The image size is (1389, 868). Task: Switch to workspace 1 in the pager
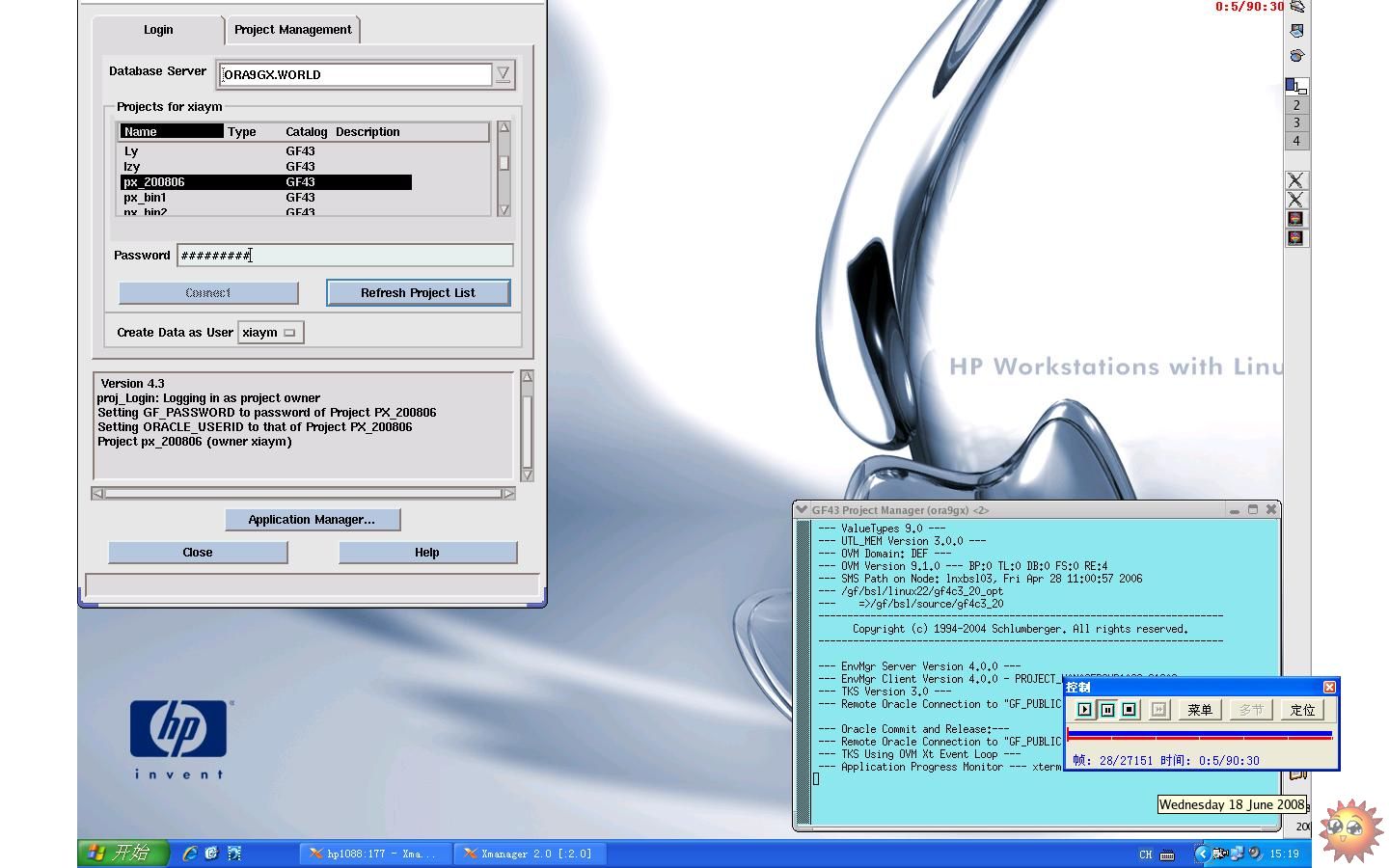[x=1296, y=87]
